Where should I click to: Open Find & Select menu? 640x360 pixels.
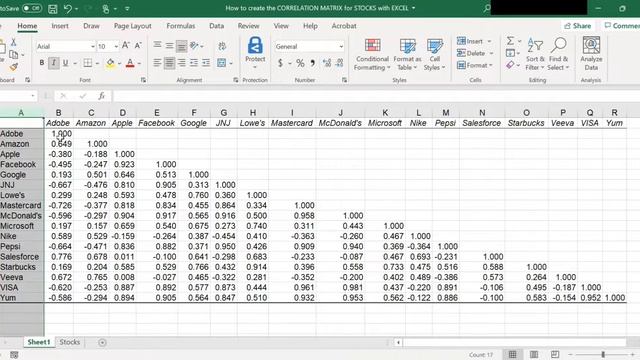[558, 54]
